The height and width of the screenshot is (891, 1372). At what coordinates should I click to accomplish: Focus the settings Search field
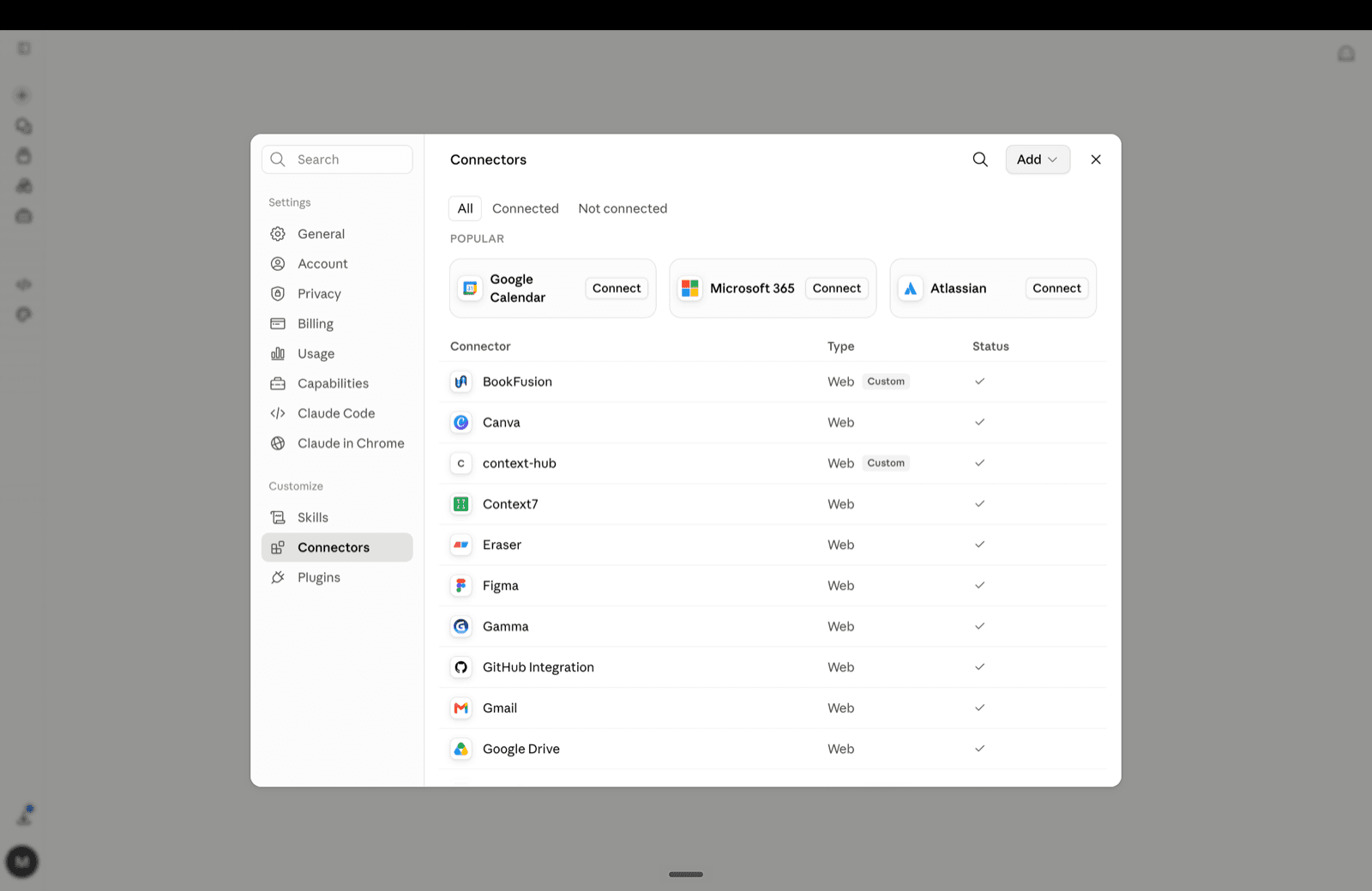tap(337, 160)
